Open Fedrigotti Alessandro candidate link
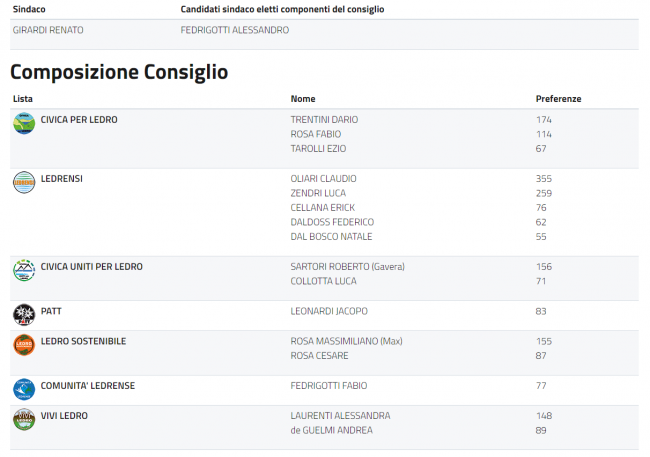 [x=235, y=30]
